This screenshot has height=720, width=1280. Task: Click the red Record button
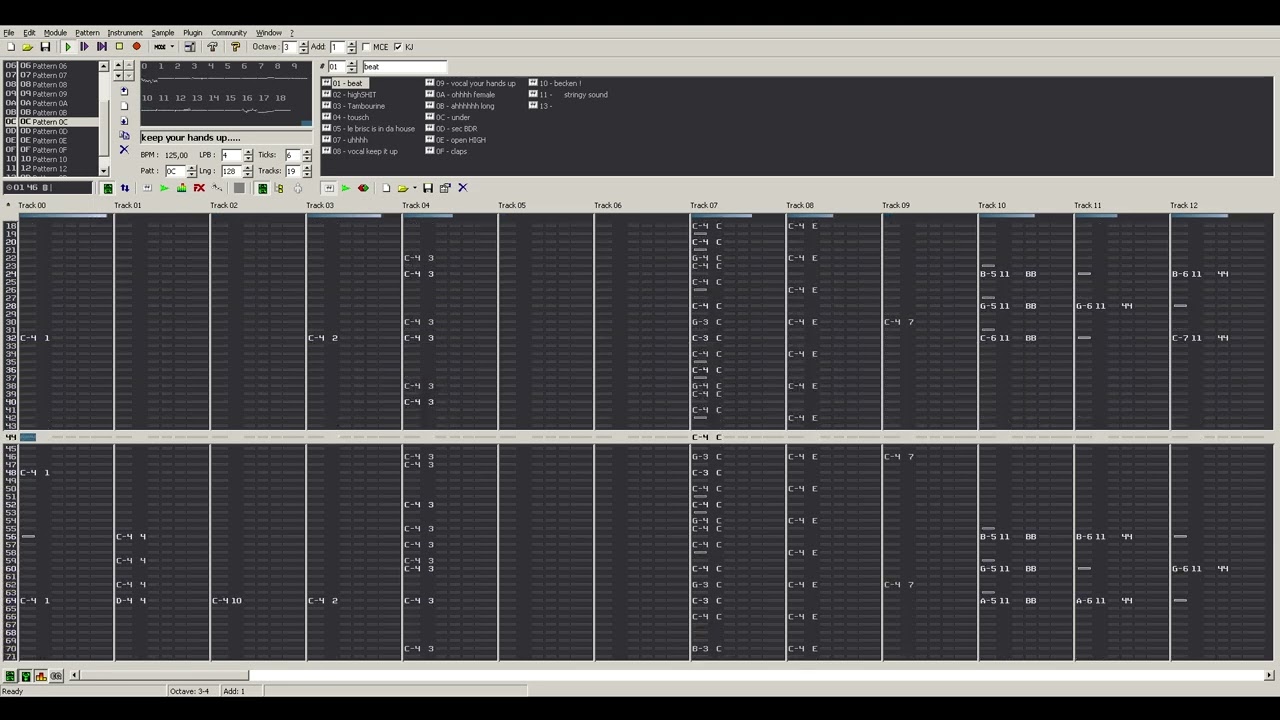(137, 46)
